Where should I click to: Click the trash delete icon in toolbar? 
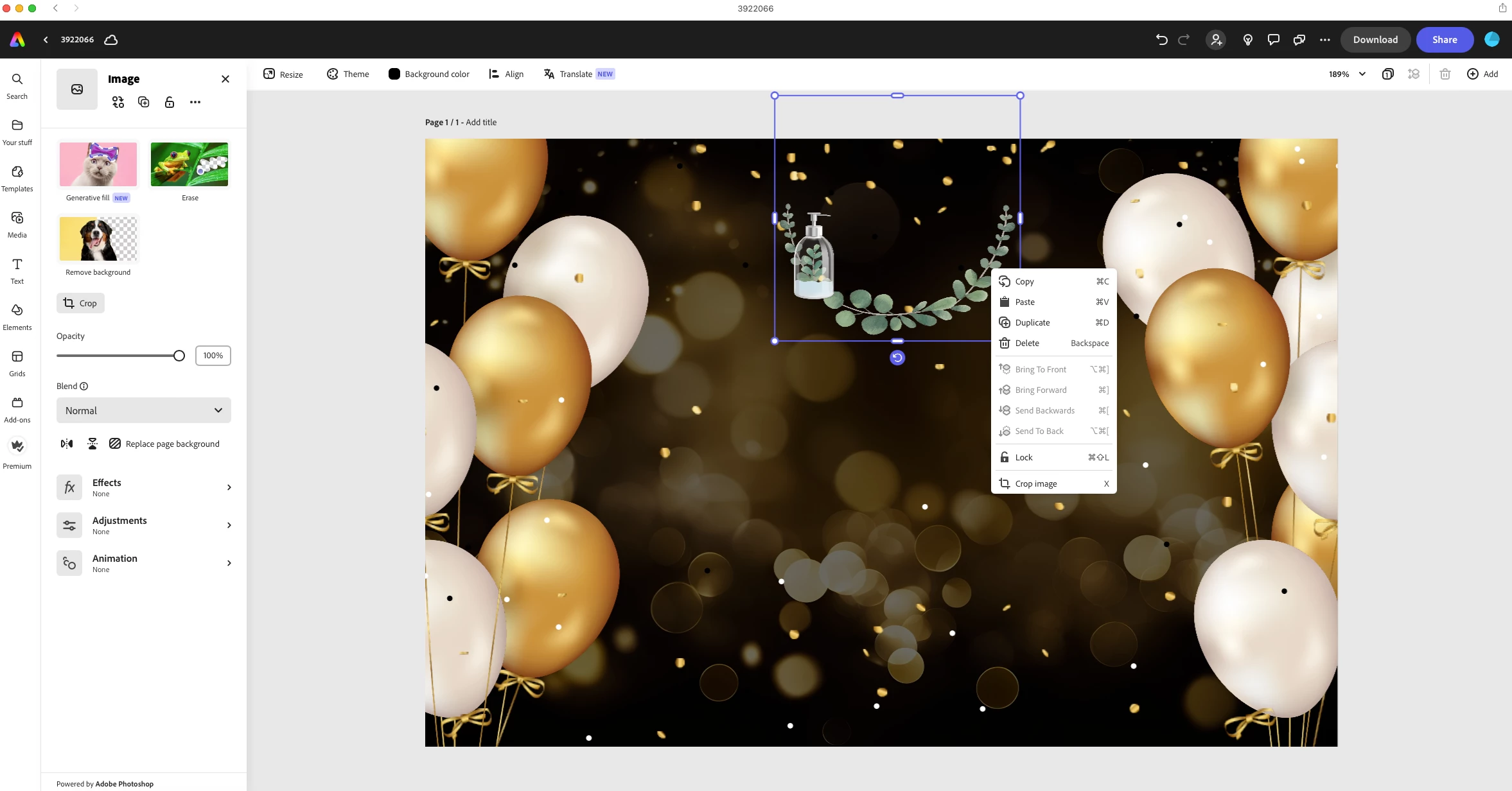1445,74
